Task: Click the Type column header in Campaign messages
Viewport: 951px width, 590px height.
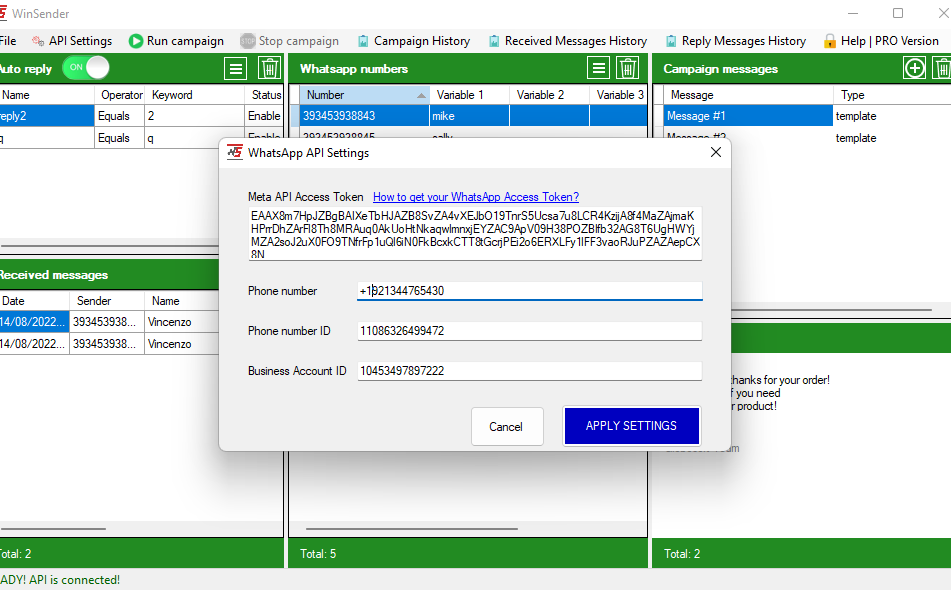Action: point(892,95)
